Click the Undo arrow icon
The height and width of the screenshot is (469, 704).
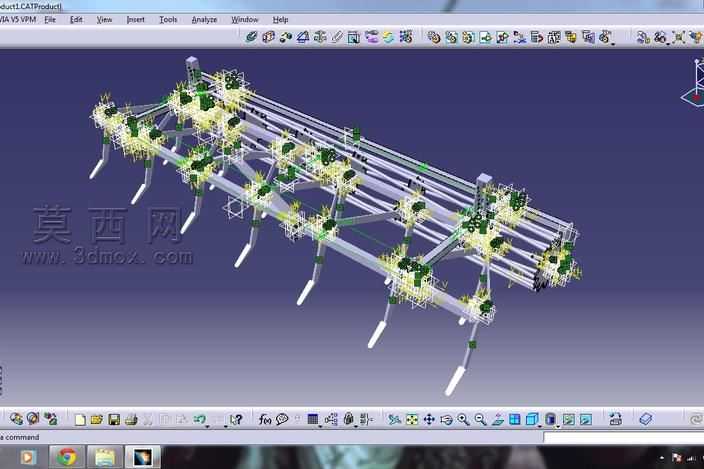pos(199,419)
